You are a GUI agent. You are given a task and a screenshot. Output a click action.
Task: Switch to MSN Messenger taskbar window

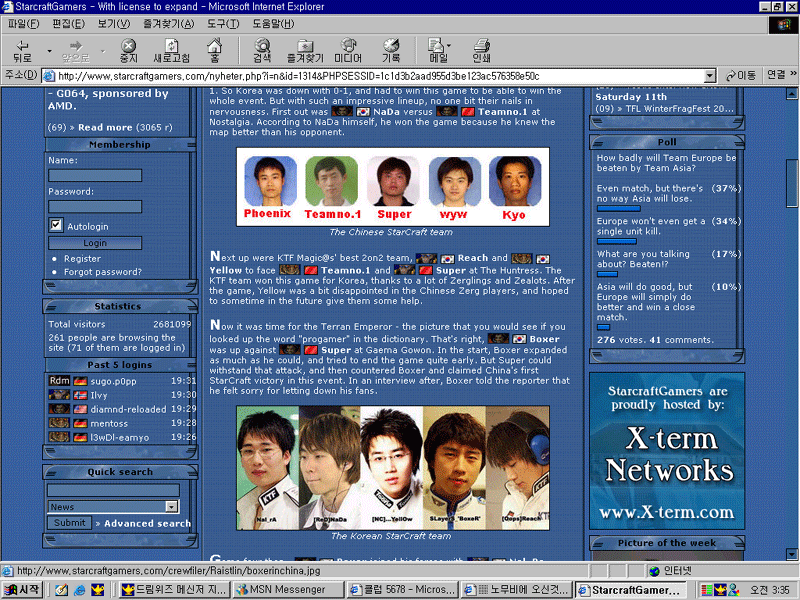tap(288, 590)
